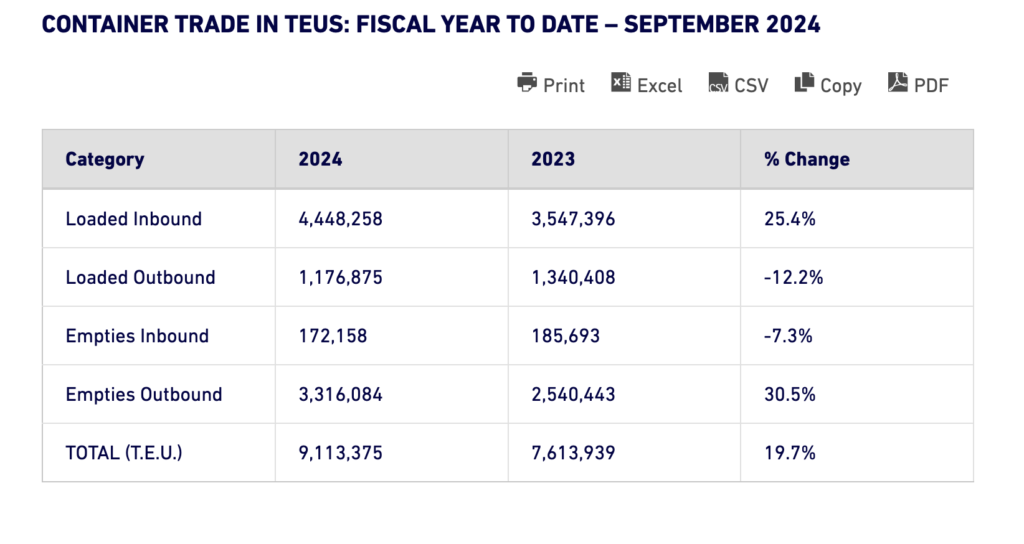Click the Excel spreadsheet icon

[x=621, y=83]
